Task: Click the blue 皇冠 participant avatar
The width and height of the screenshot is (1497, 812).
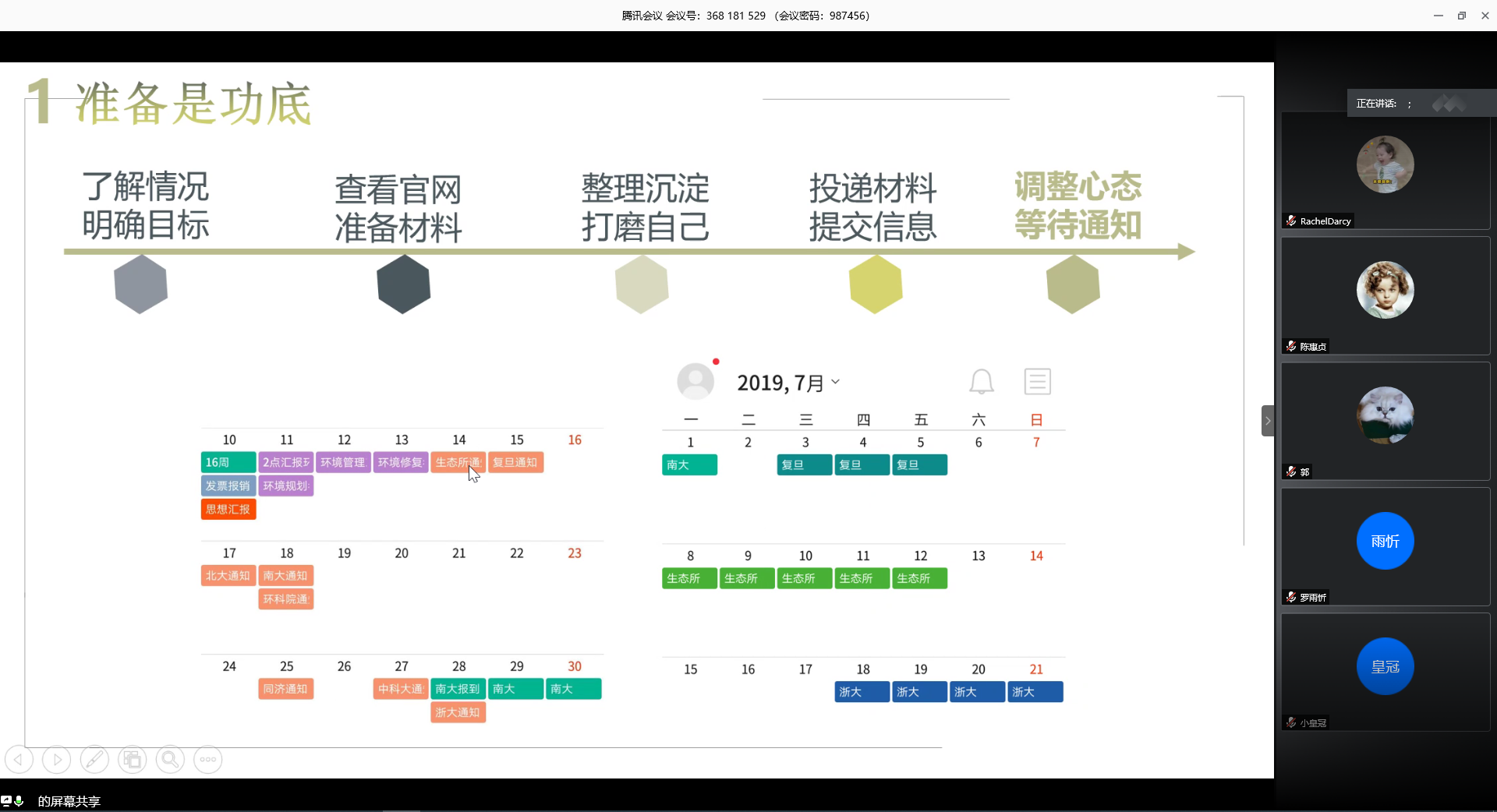Action: [1385, 666]
